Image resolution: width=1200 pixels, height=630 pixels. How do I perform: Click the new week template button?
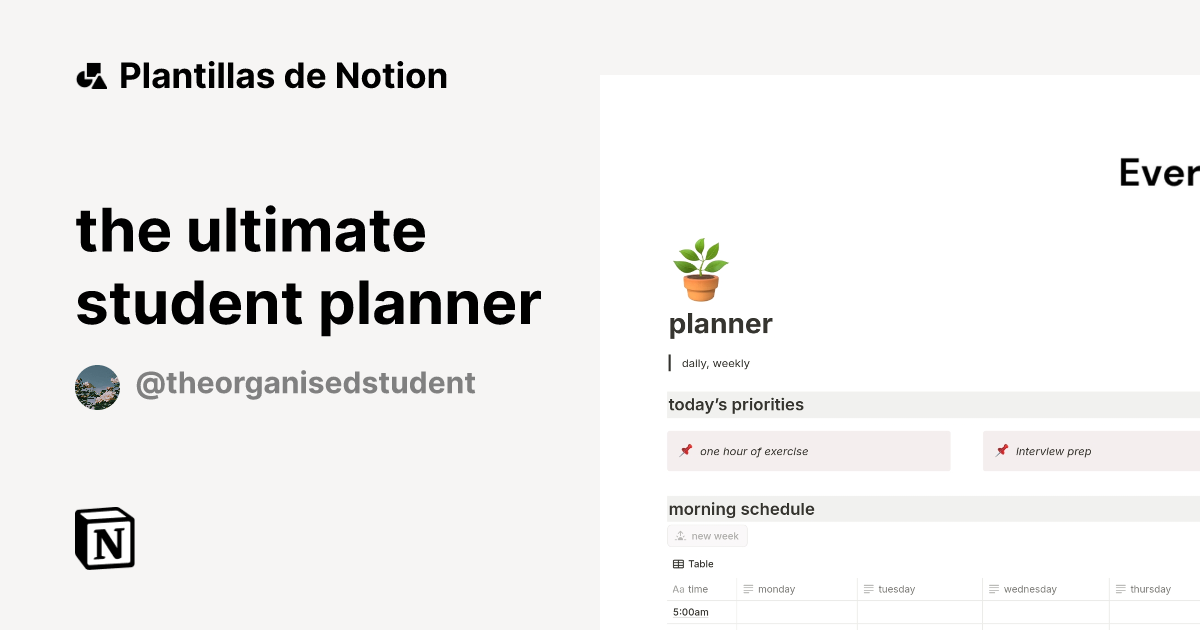pyautogui.click(x=707, y=535)
